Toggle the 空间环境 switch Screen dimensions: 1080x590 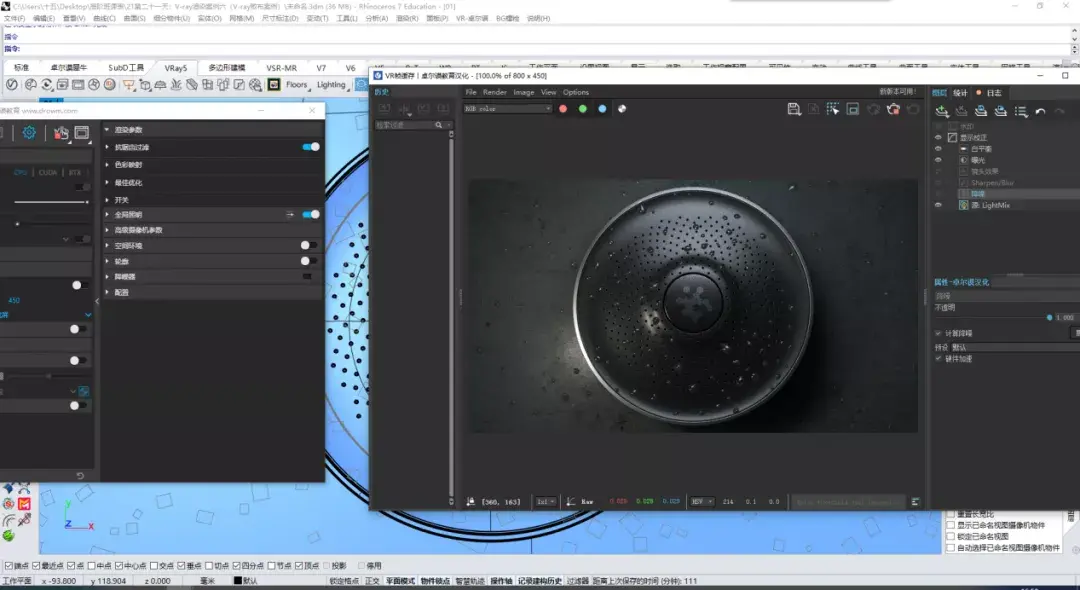coord(309,245)
